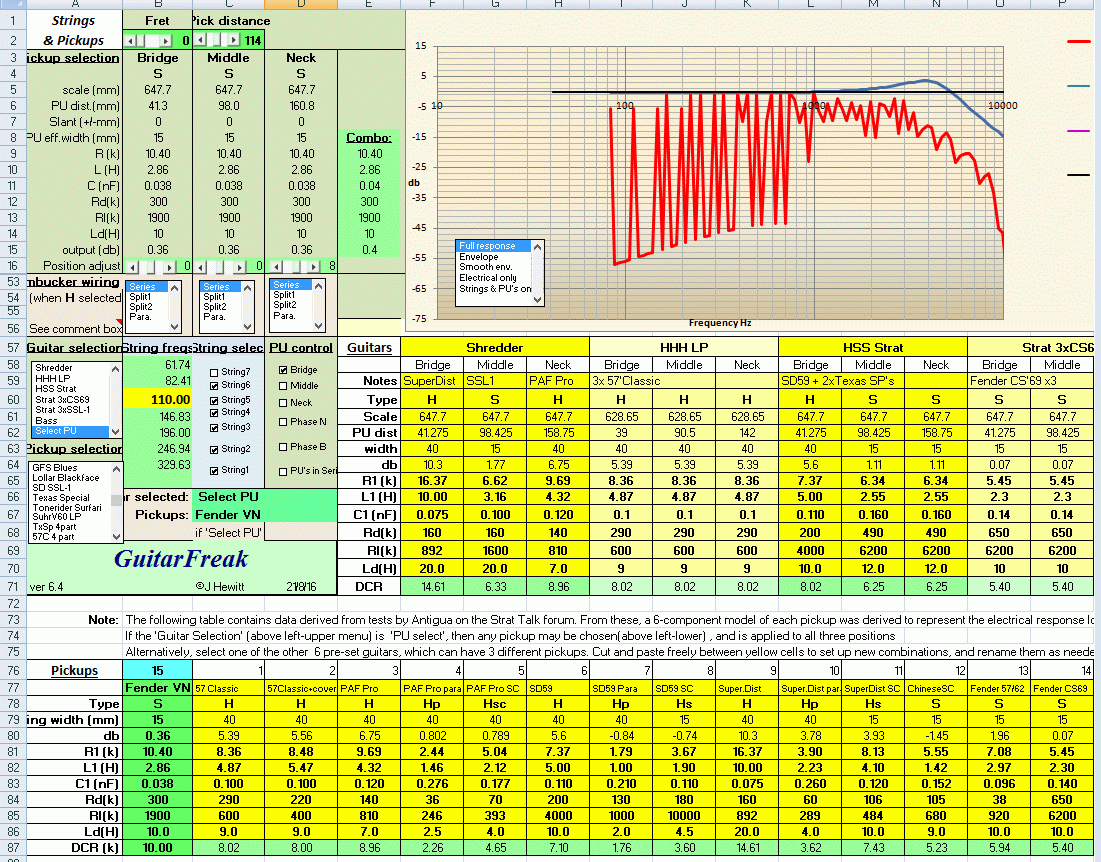Enable the Phase N checkbox

pyautogui.click(x=283, y=422)
